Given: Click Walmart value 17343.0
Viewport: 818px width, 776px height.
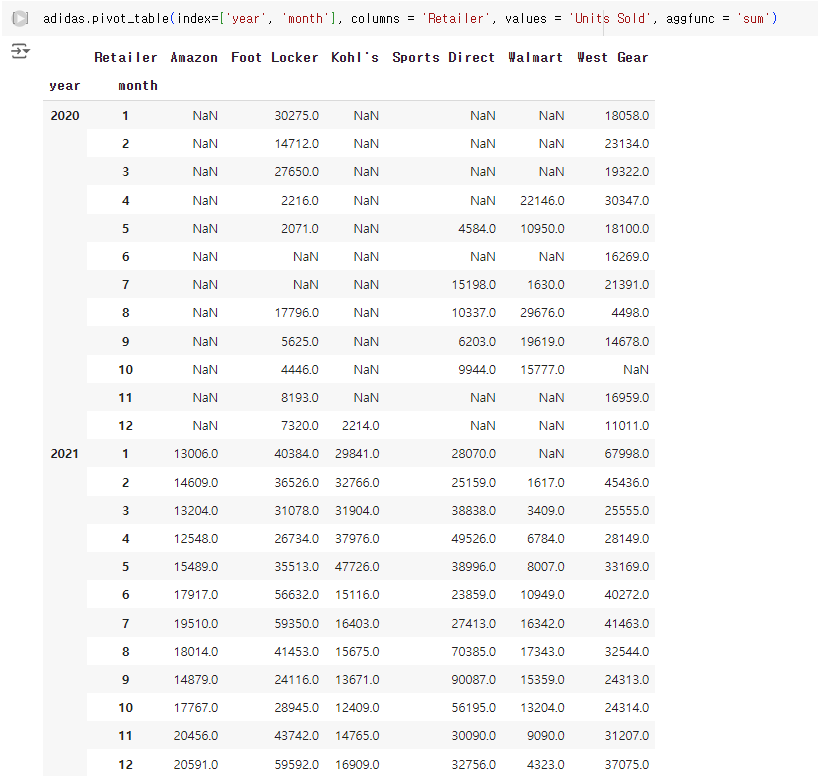Looking at the screenshot, I should [542, 652].
